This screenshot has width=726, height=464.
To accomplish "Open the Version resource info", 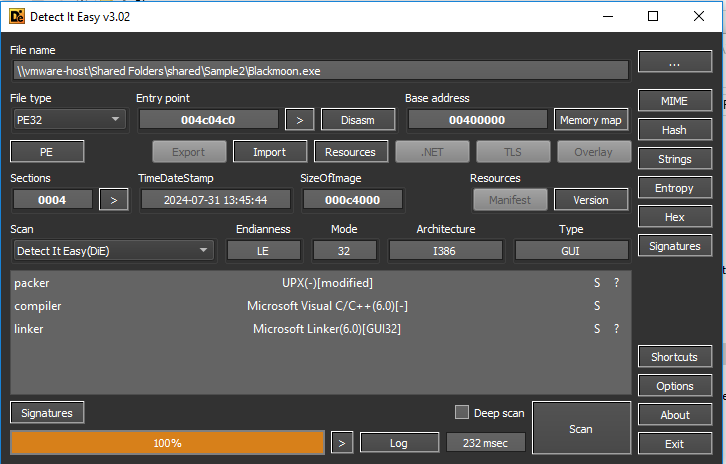I will click(591, 200).
